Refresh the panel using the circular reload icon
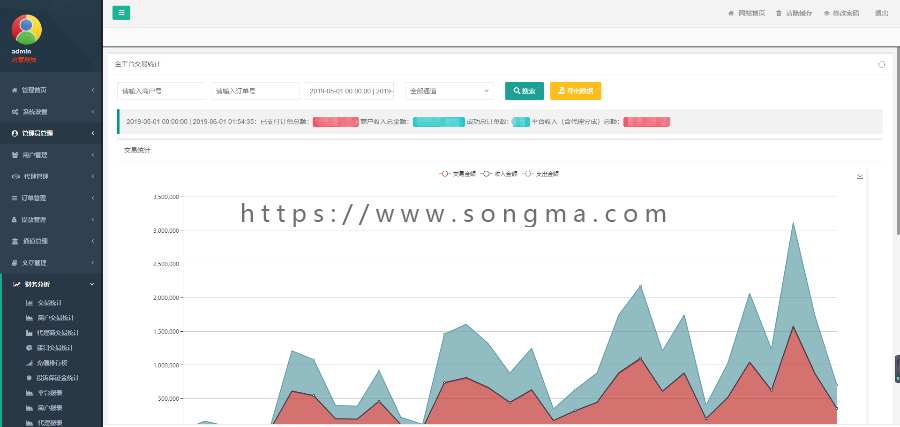Image resolution: width=900 pixels, height=427 pixels. point(881,65)
